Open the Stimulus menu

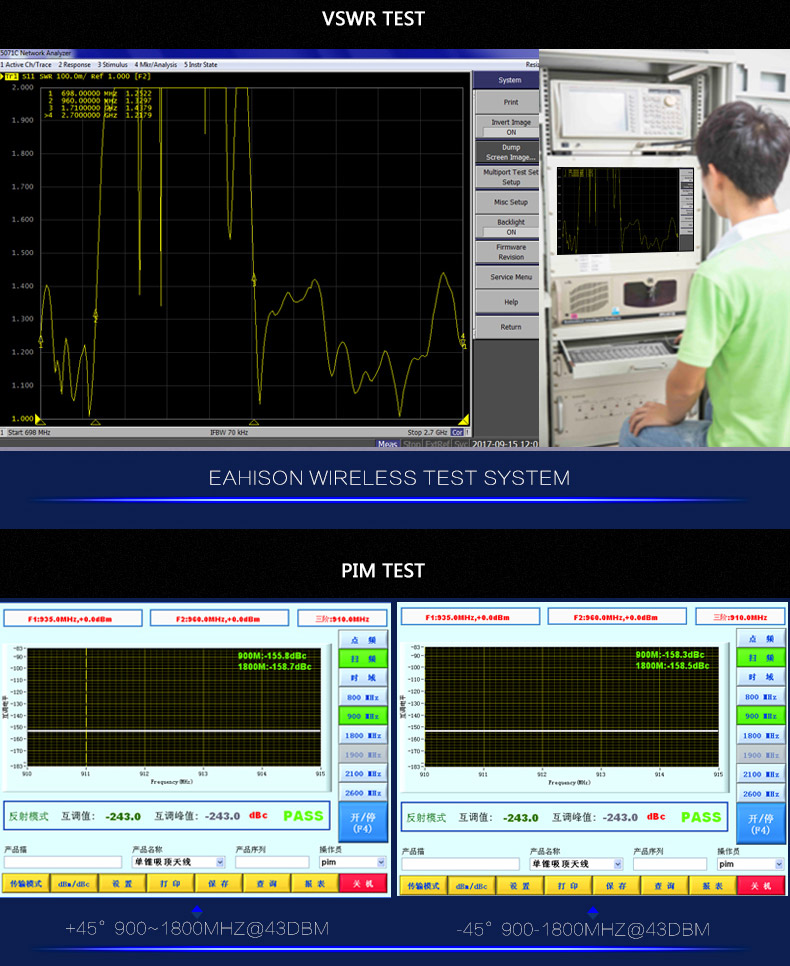114,65
